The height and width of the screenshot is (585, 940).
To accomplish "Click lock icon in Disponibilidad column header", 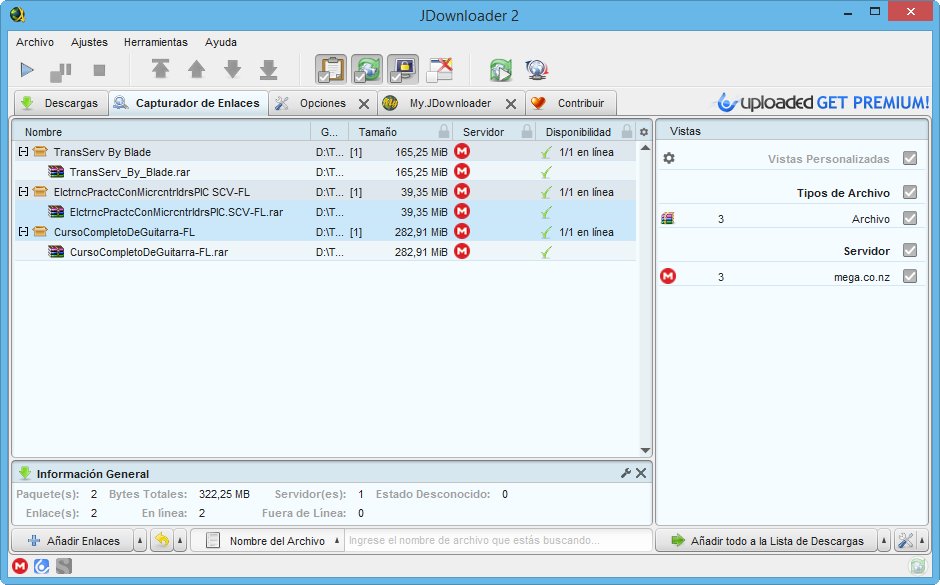I will tap(627, 131).
